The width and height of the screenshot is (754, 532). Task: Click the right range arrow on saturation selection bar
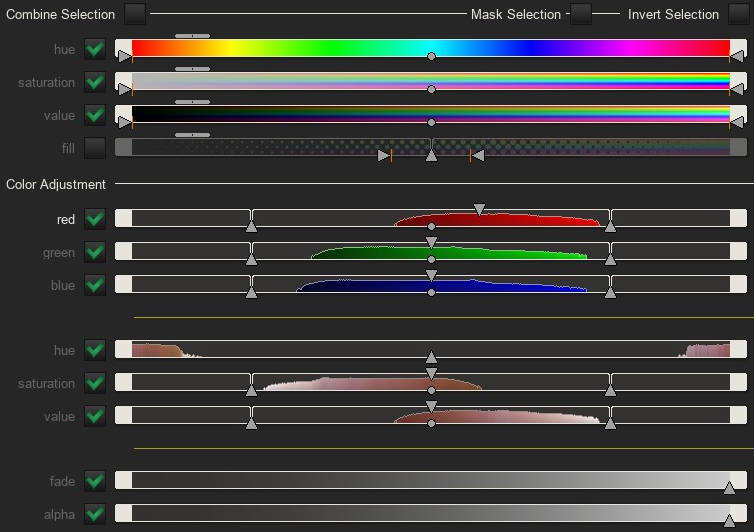pos(737,89)
